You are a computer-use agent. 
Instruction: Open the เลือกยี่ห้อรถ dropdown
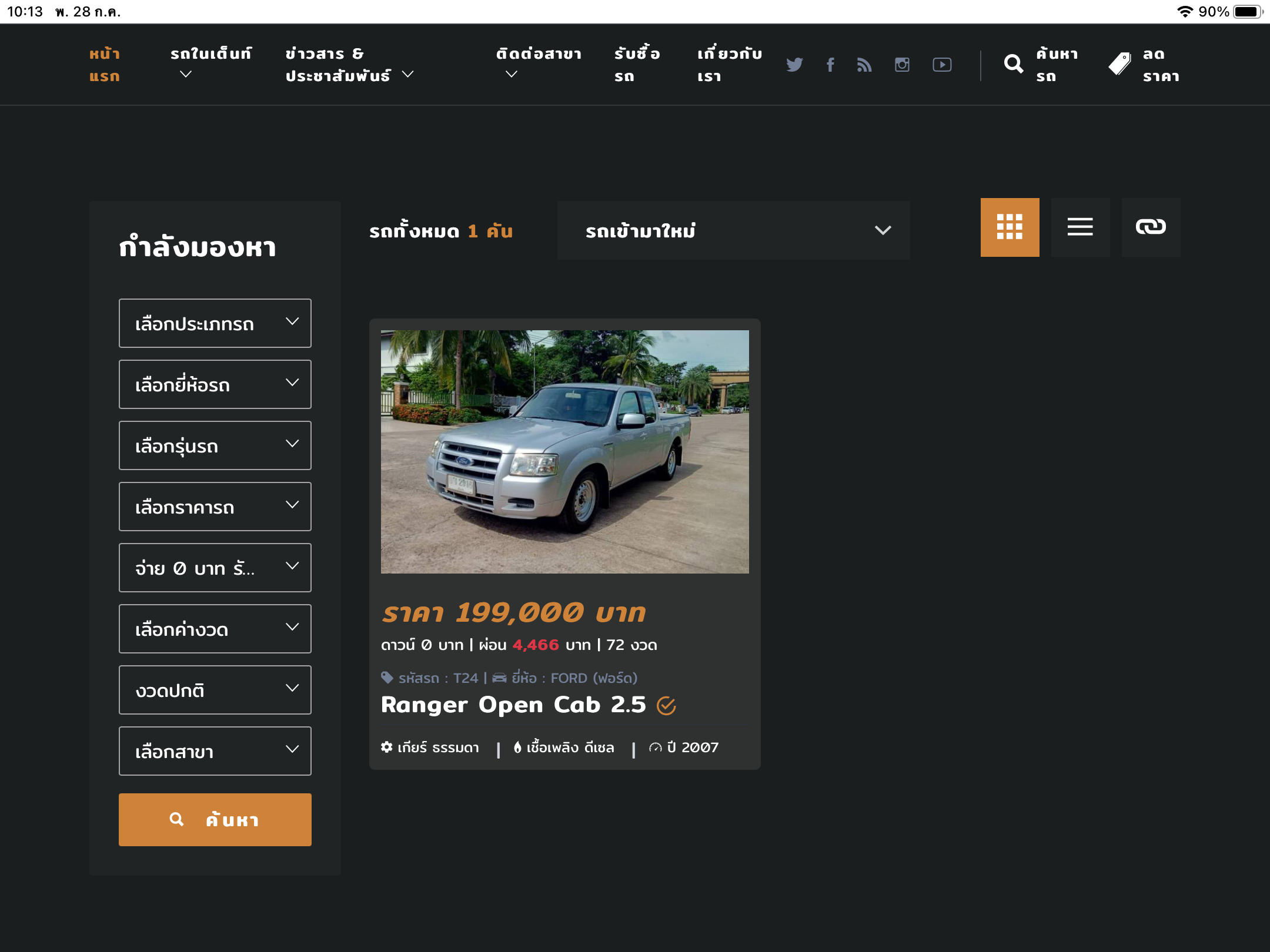tap(215, 384)
